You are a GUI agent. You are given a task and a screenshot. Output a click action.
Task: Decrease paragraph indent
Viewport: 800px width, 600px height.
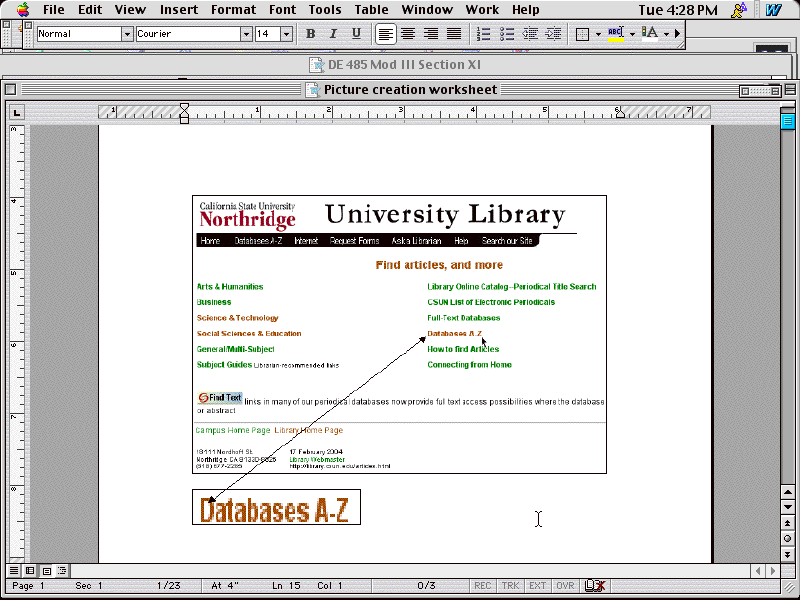coord(530,34)
